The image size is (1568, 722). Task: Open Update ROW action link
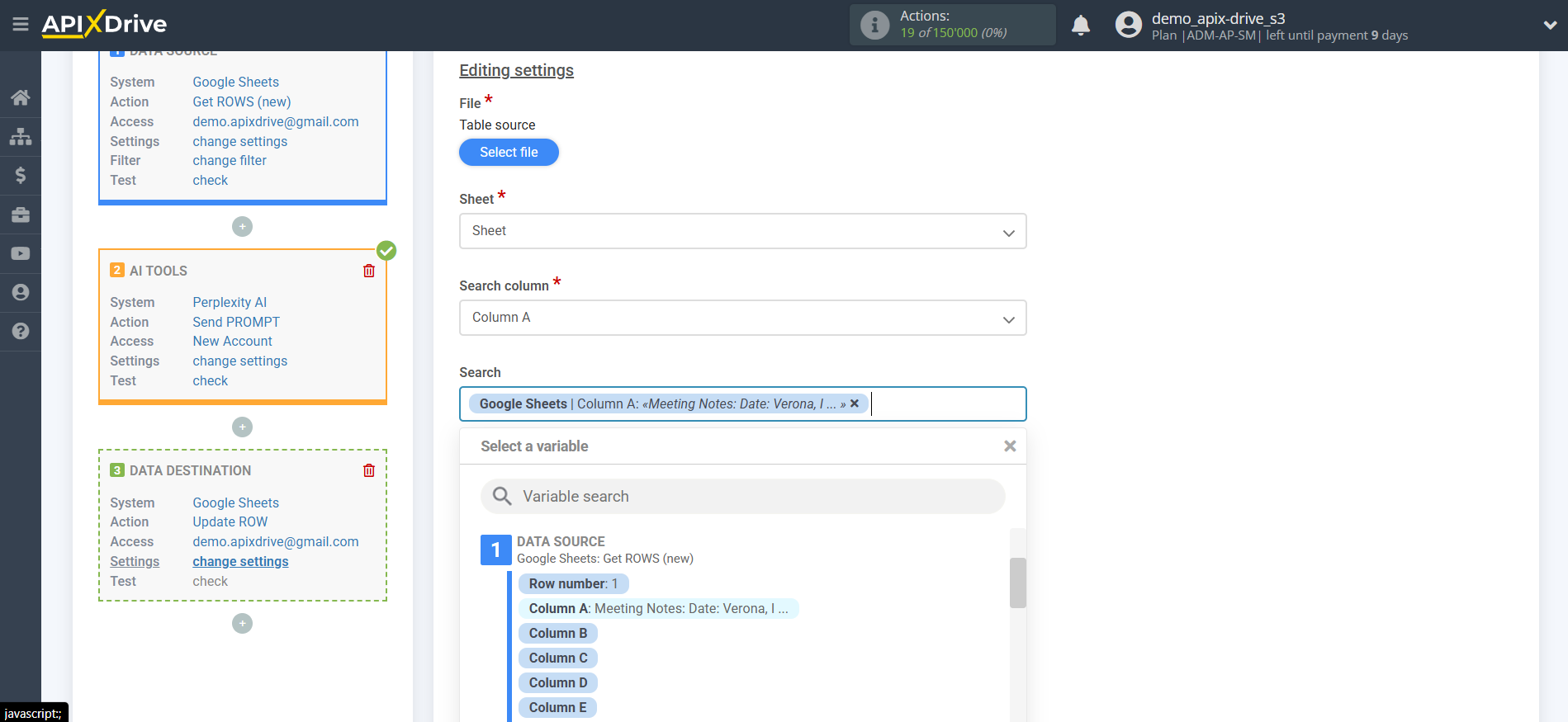[230, 521]
